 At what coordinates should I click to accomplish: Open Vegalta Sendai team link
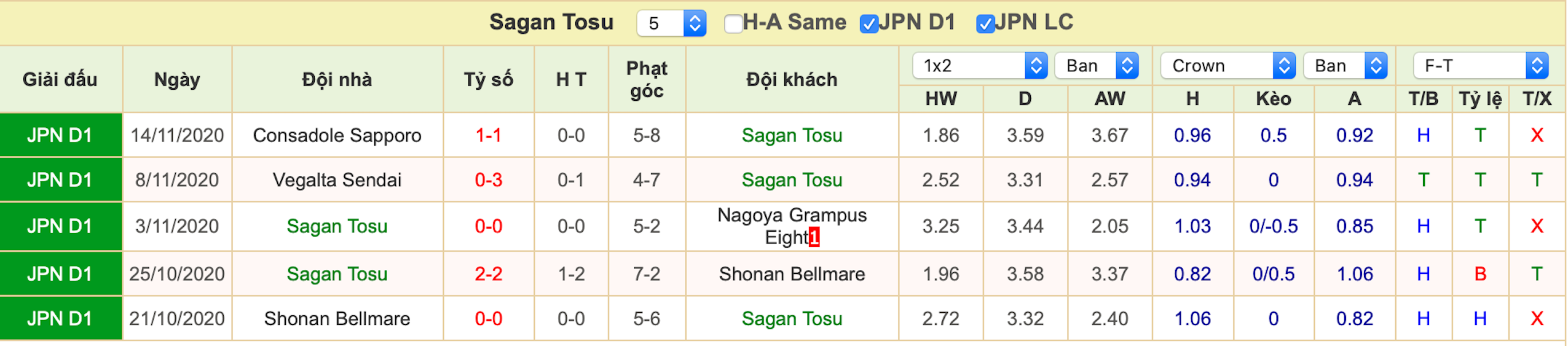tap(337, 180)
